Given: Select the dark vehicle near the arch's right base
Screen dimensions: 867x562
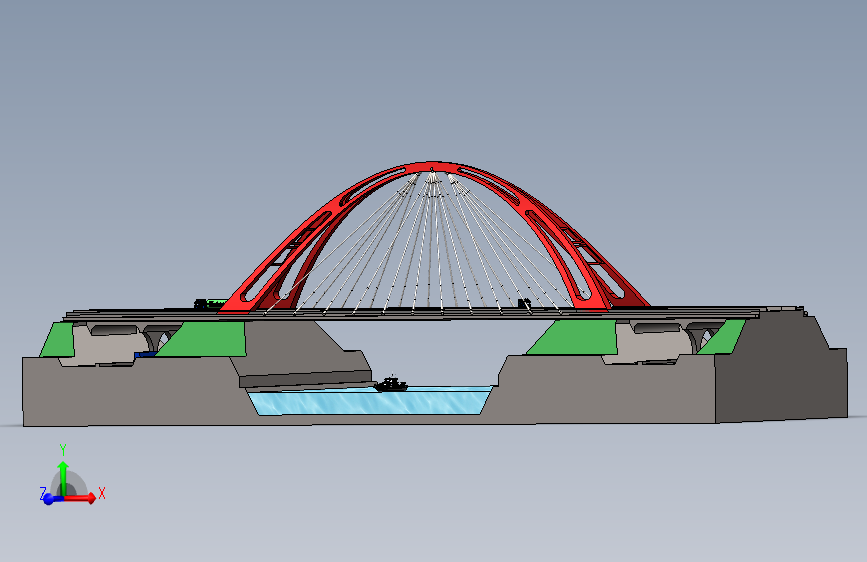Looking at the screenshot, I should [x=524, y=303].
